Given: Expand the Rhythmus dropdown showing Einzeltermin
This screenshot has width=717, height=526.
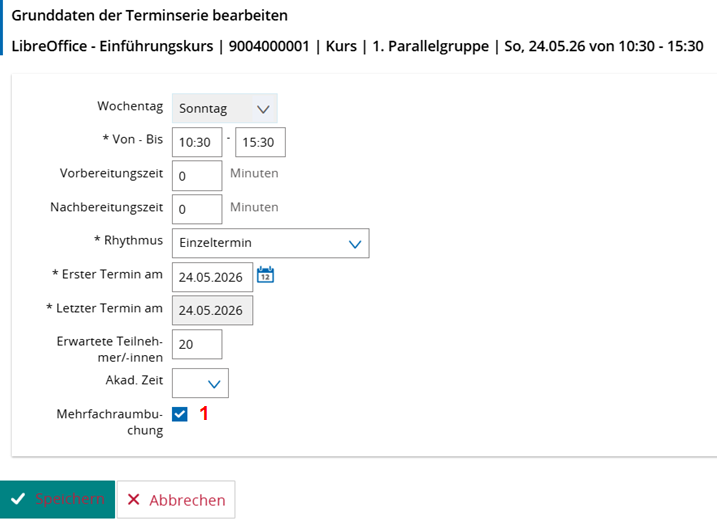Looking at the screenshot, I should click(271, 243).
